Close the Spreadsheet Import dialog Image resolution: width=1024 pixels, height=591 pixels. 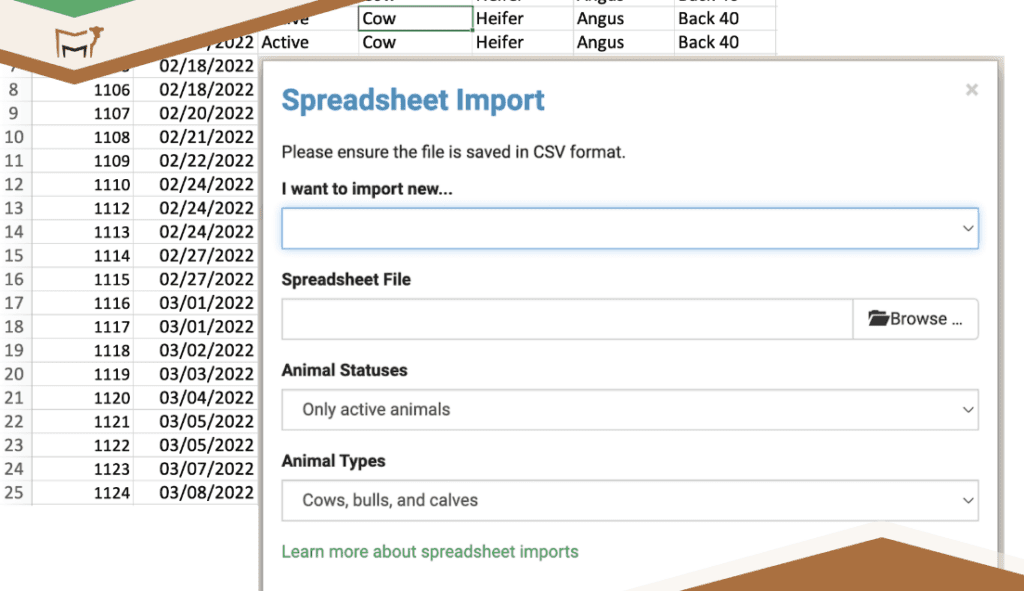pos(971,90)
